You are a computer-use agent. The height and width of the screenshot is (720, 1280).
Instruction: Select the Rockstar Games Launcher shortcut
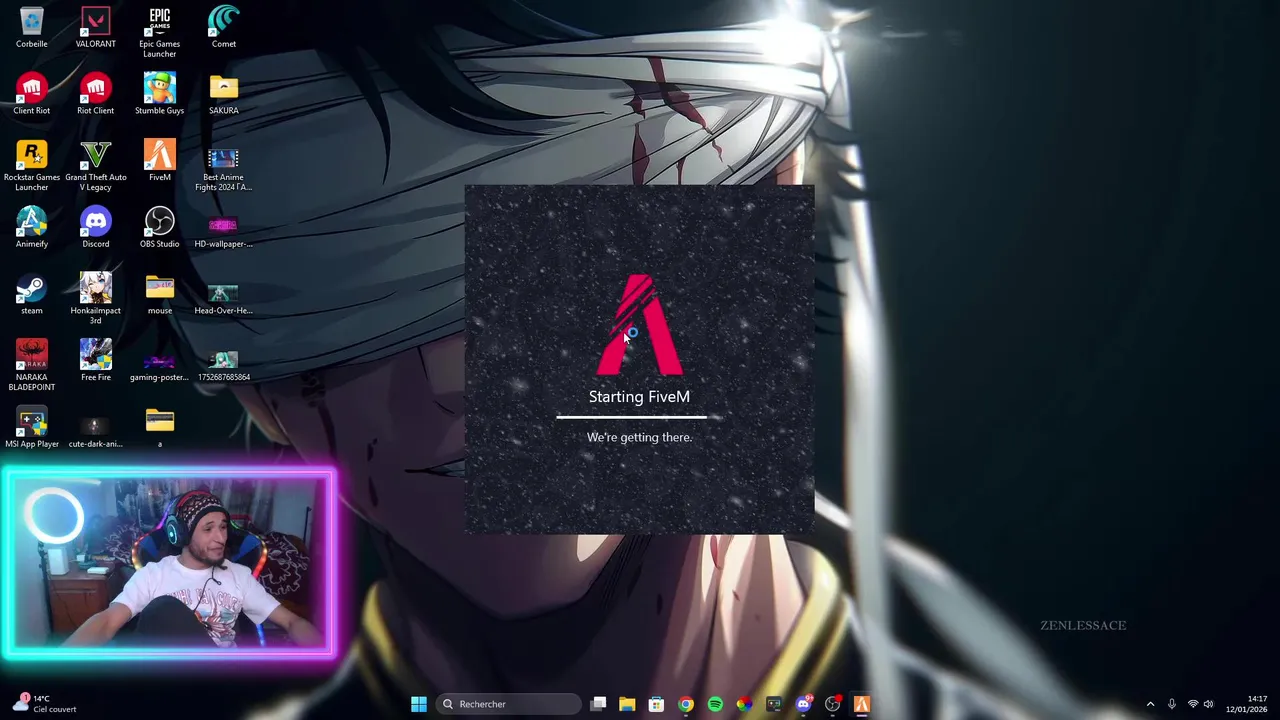pos(31,166)
